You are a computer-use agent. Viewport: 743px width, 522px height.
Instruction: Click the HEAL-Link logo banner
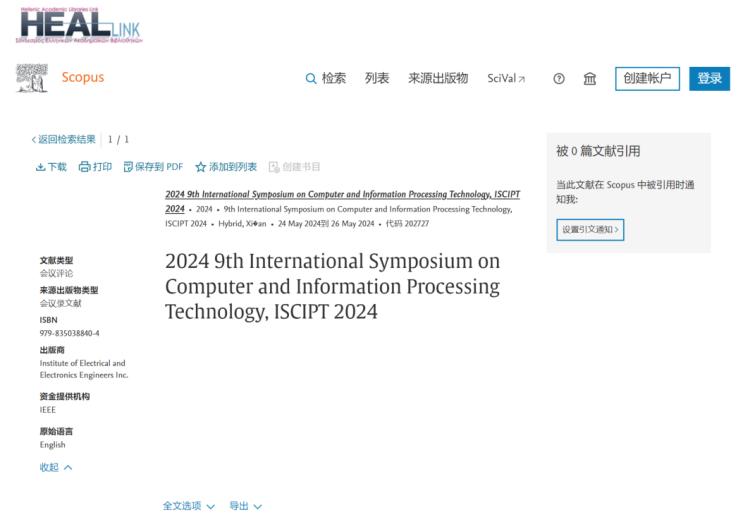(x=80, y=26)
